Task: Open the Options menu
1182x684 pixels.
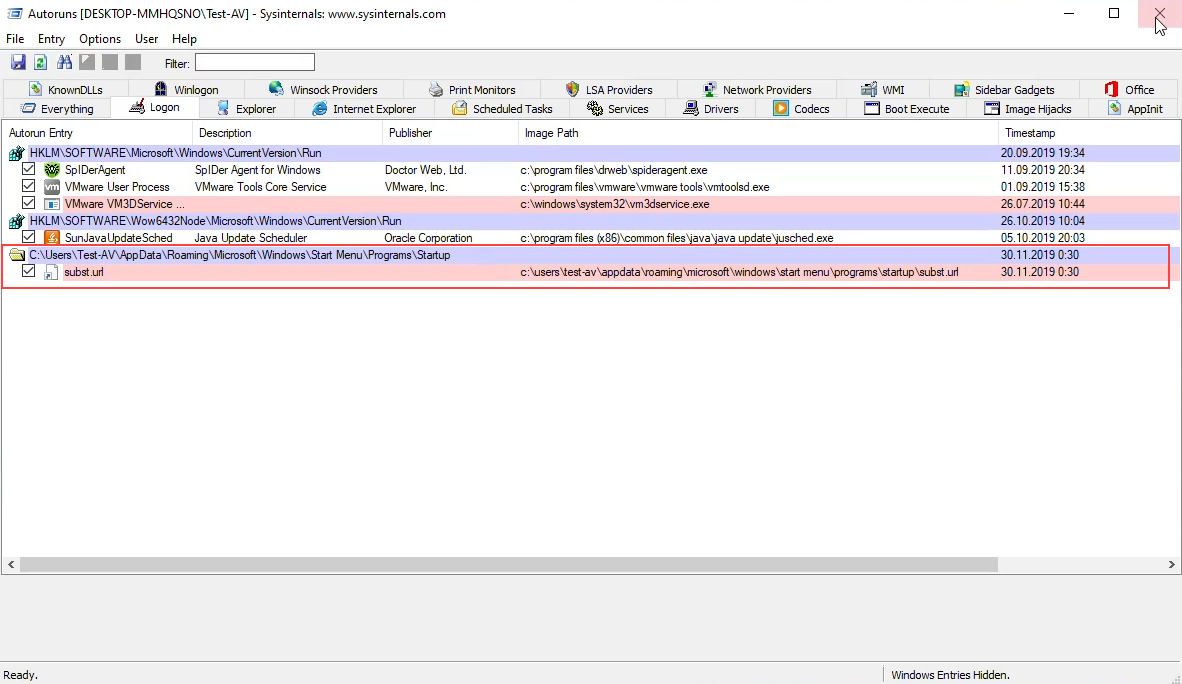Action: pyautogui.click(x=100, y=38)
